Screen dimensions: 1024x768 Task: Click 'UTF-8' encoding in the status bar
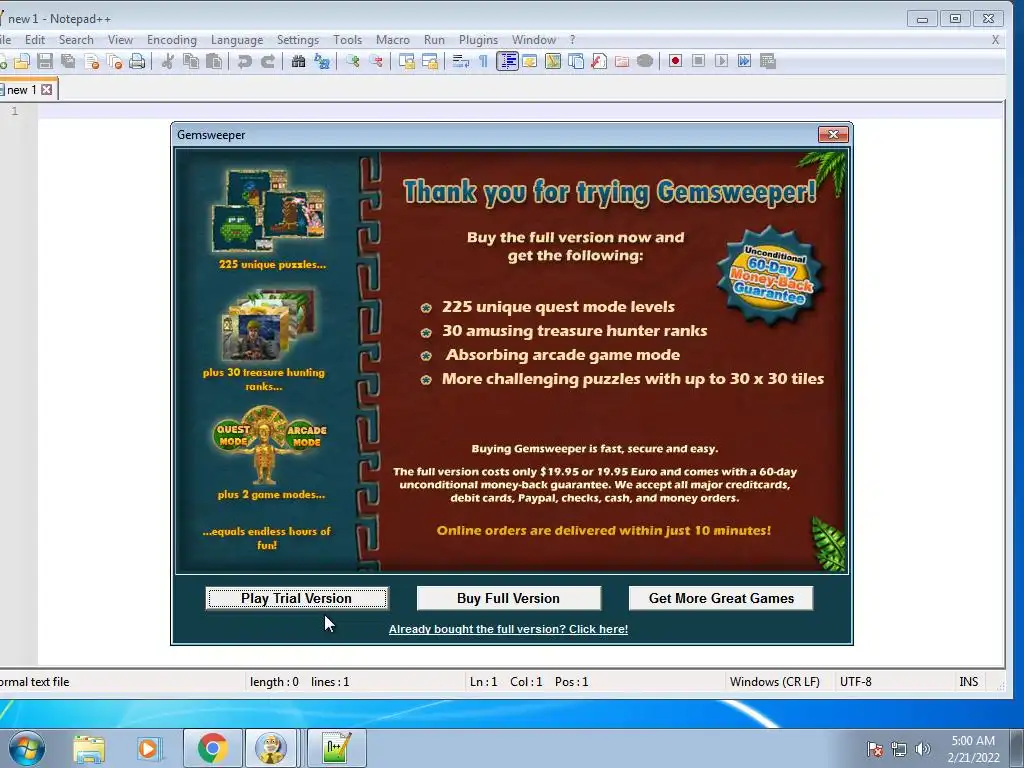point(856,682)
